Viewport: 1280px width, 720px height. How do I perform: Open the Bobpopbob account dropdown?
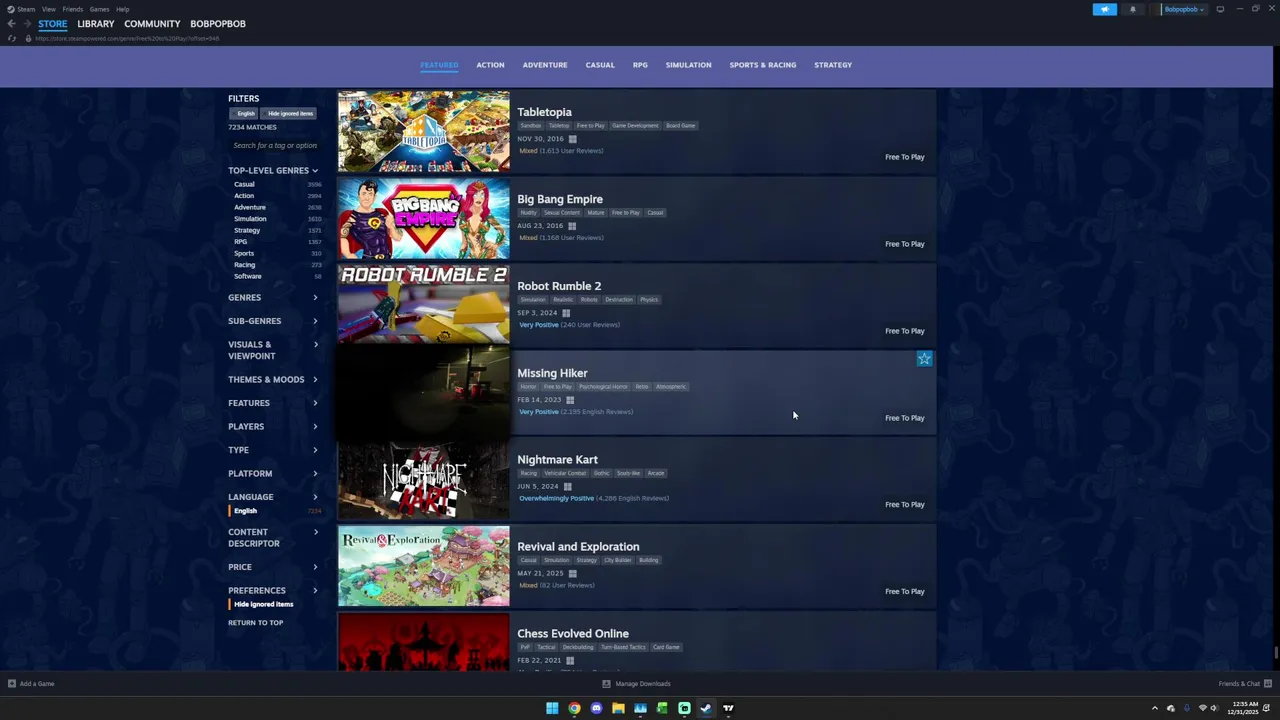(1184, 9)
